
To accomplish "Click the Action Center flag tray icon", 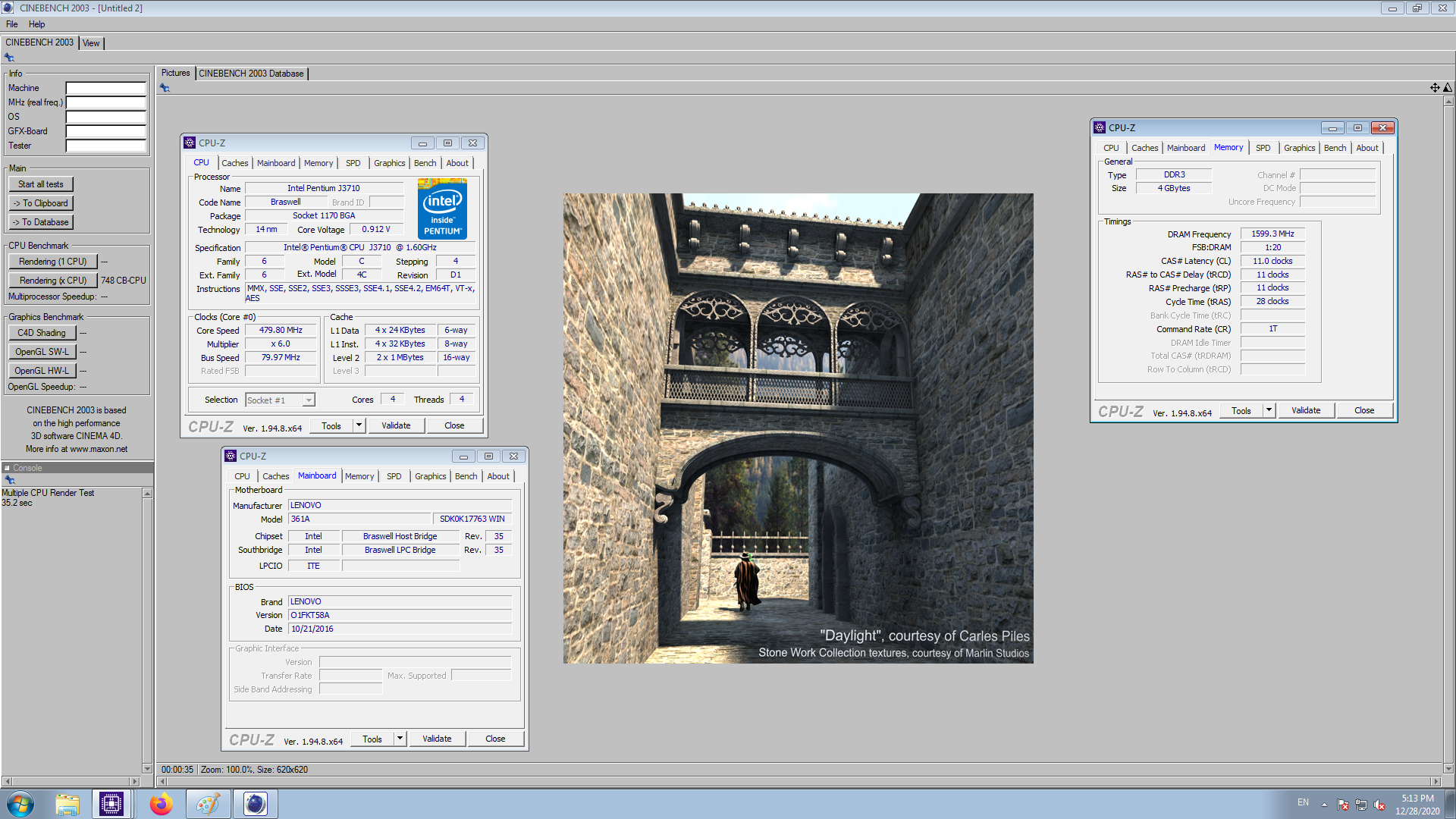I will [1343, 805].
